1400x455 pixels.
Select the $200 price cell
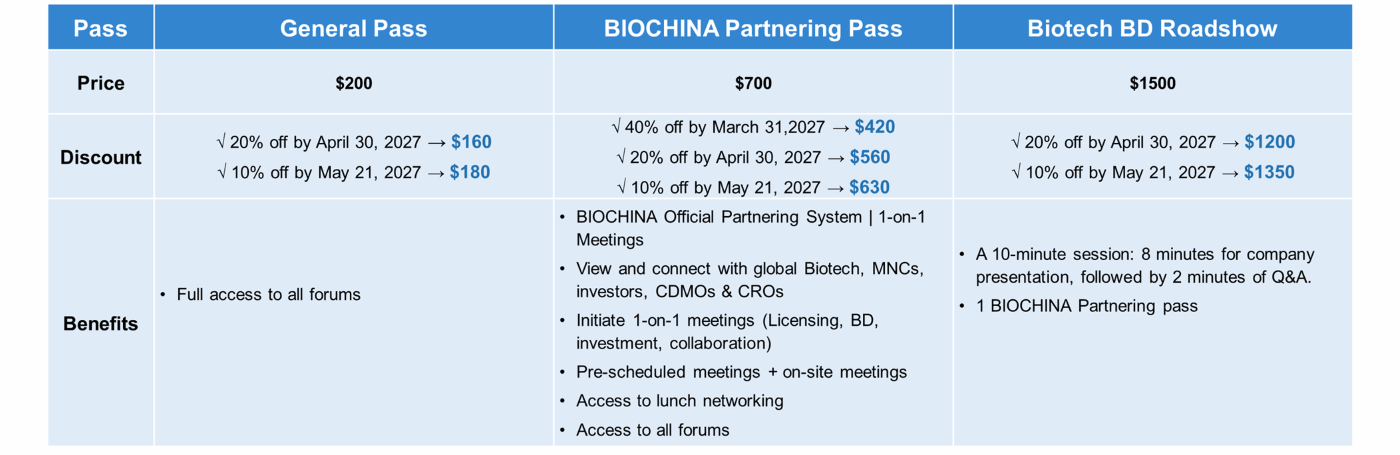(354, 83)
